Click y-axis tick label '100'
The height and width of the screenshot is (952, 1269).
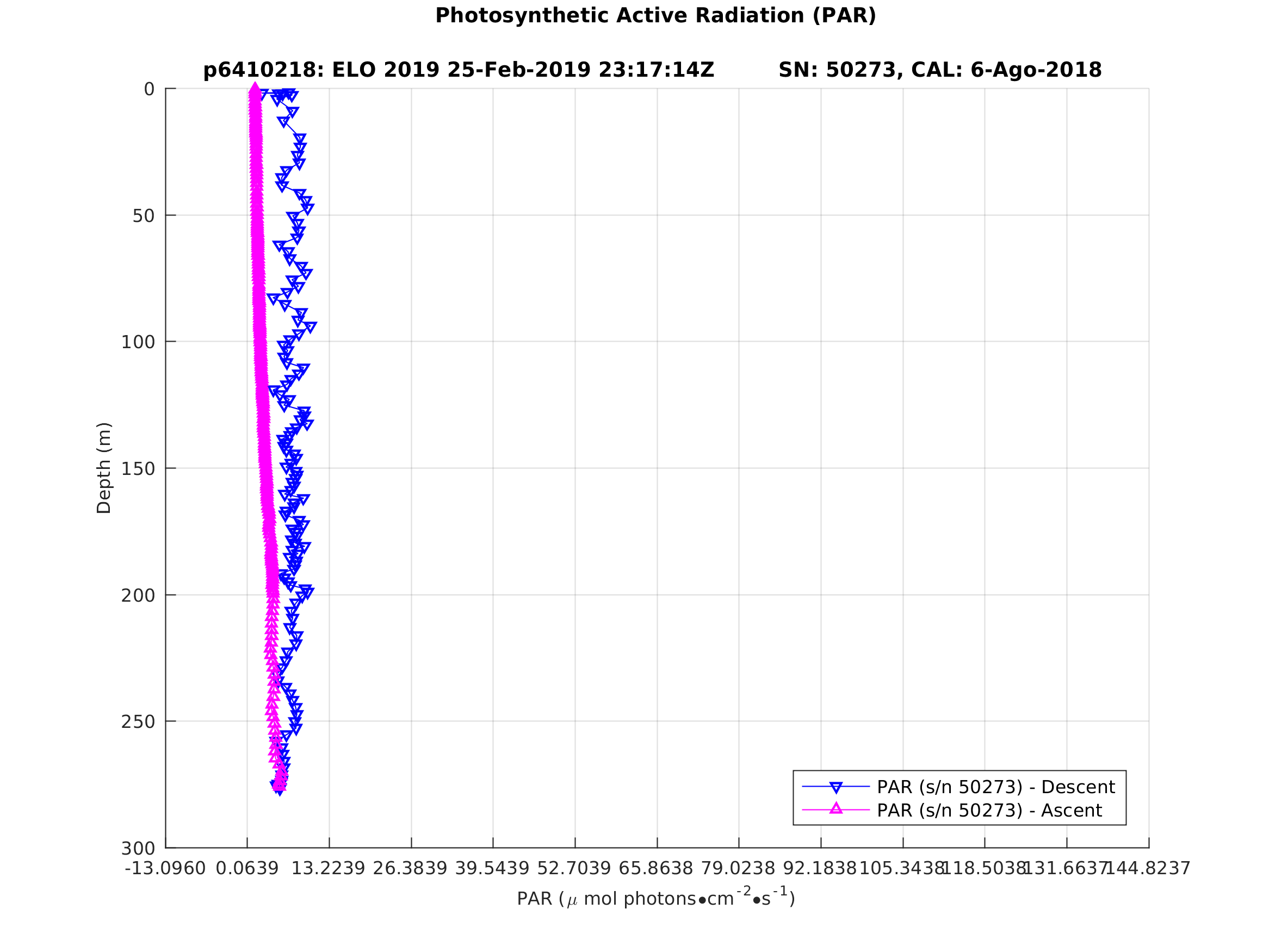[x=138, y=343]
